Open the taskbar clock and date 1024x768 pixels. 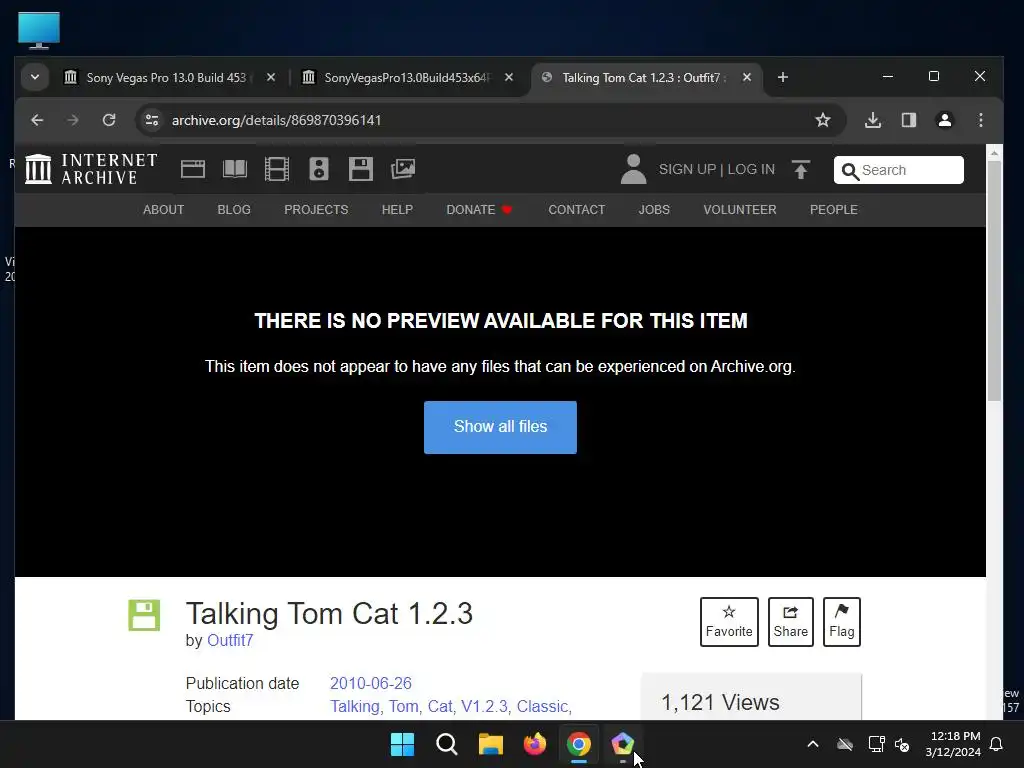point(953,744)
